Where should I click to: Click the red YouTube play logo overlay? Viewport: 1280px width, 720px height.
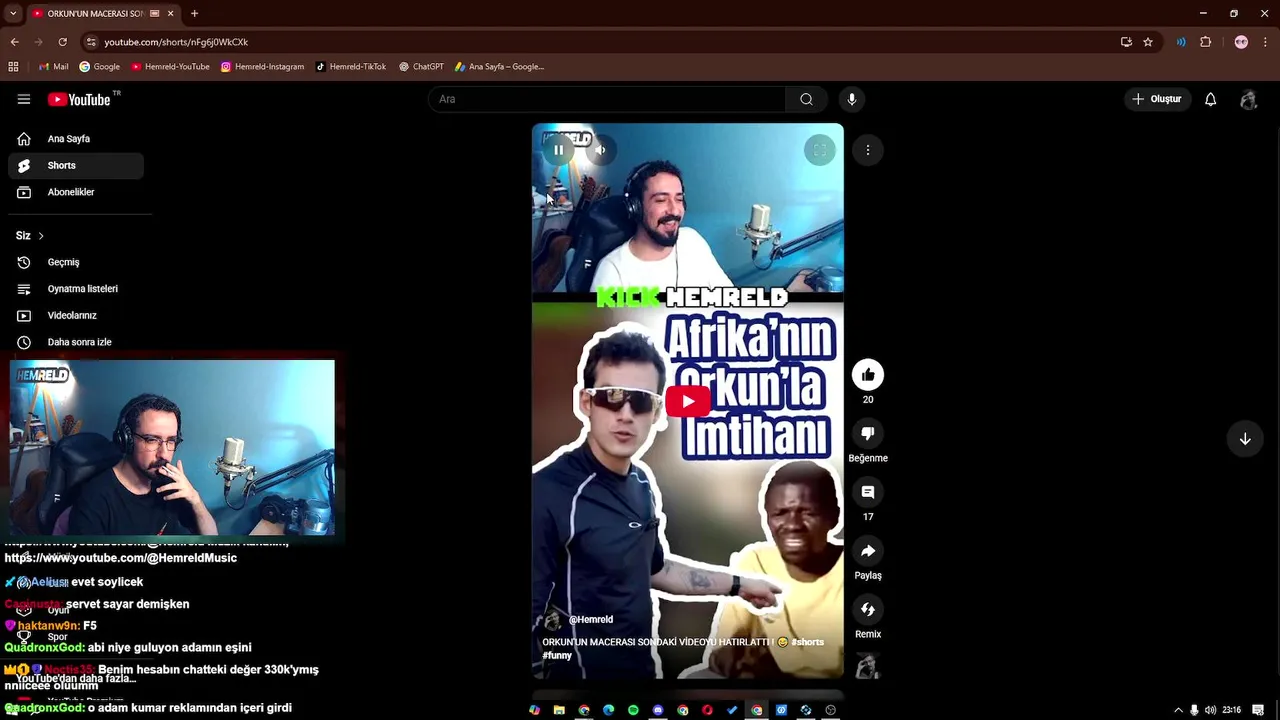click(687, 402)
